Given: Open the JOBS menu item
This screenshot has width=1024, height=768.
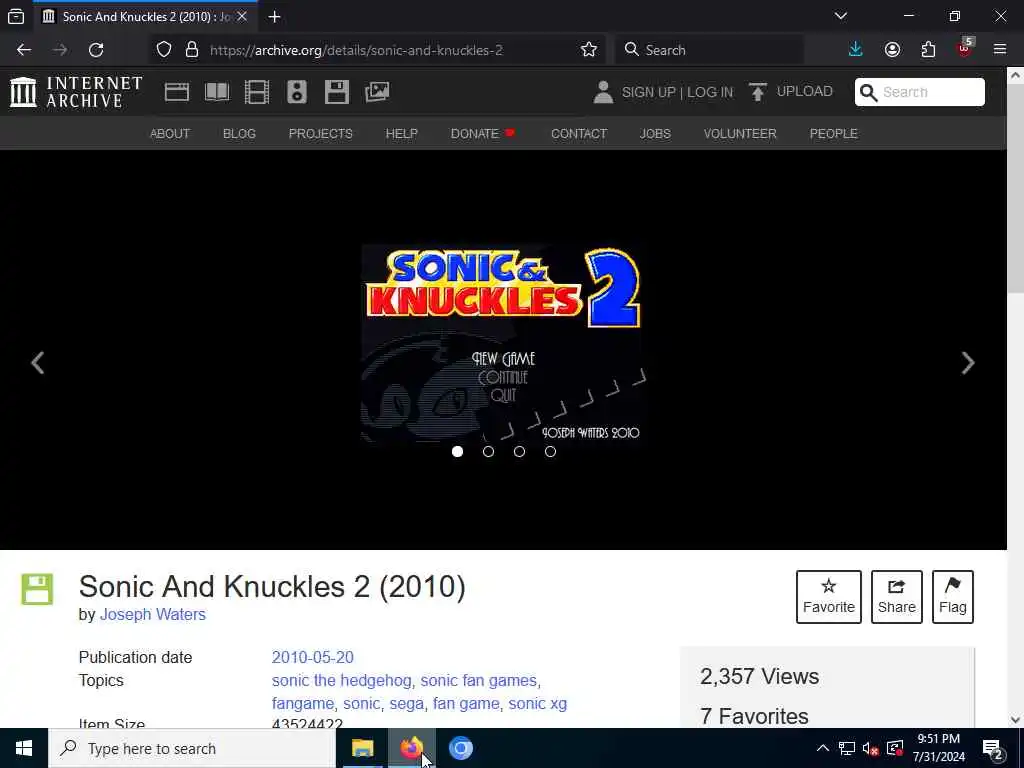Looking at the screenshot, I should click(655, 133).
